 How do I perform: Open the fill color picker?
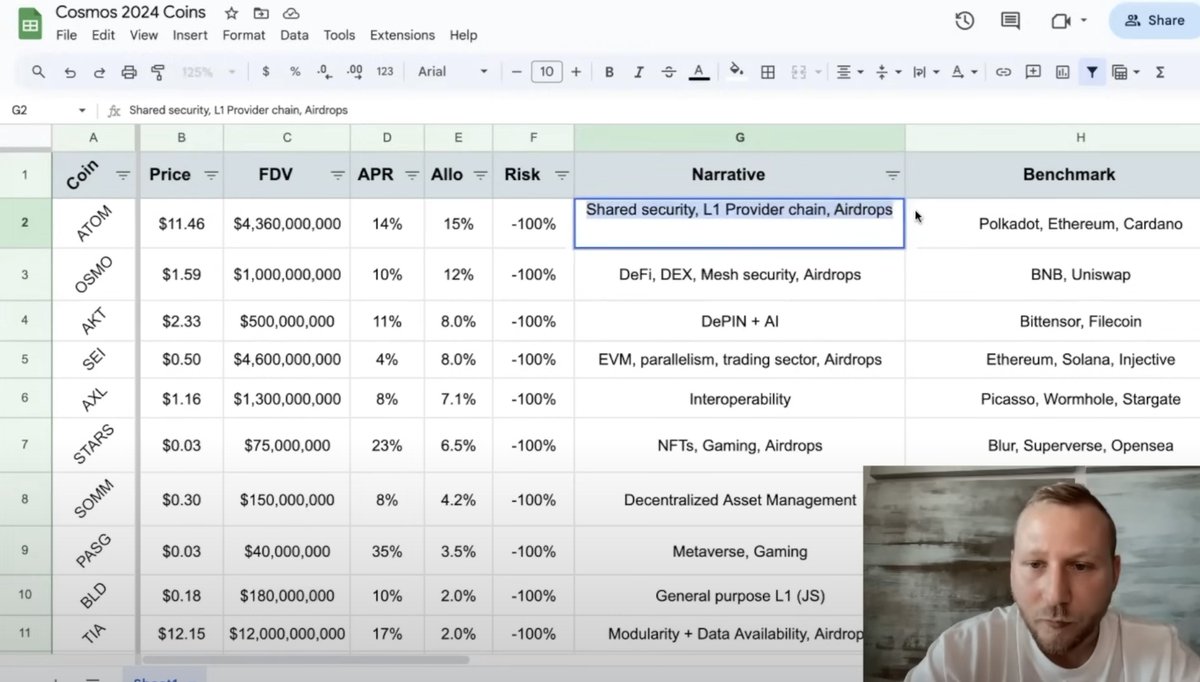[x=737, y=72]
